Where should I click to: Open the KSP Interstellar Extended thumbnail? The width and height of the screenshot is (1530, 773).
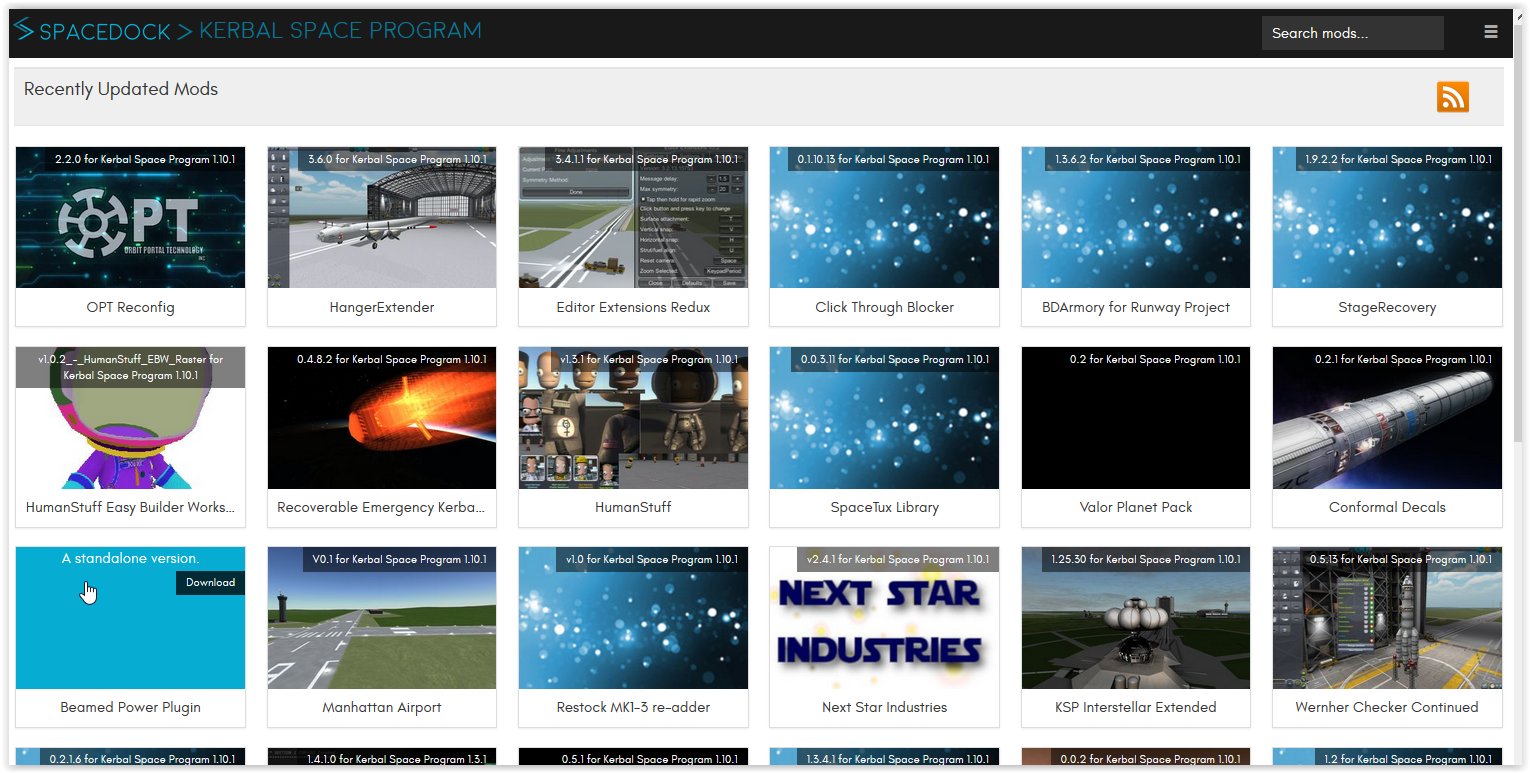(x=1136, y=618)
